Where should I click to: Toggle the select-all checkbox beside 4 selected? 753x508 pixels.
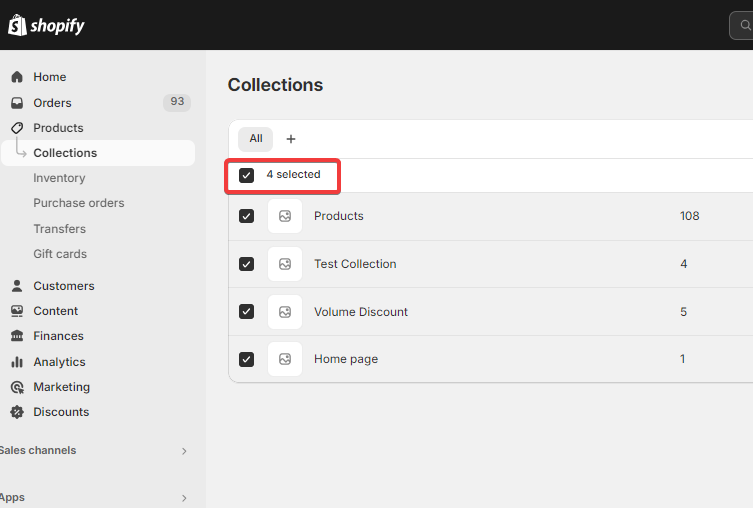click(246, 175)
